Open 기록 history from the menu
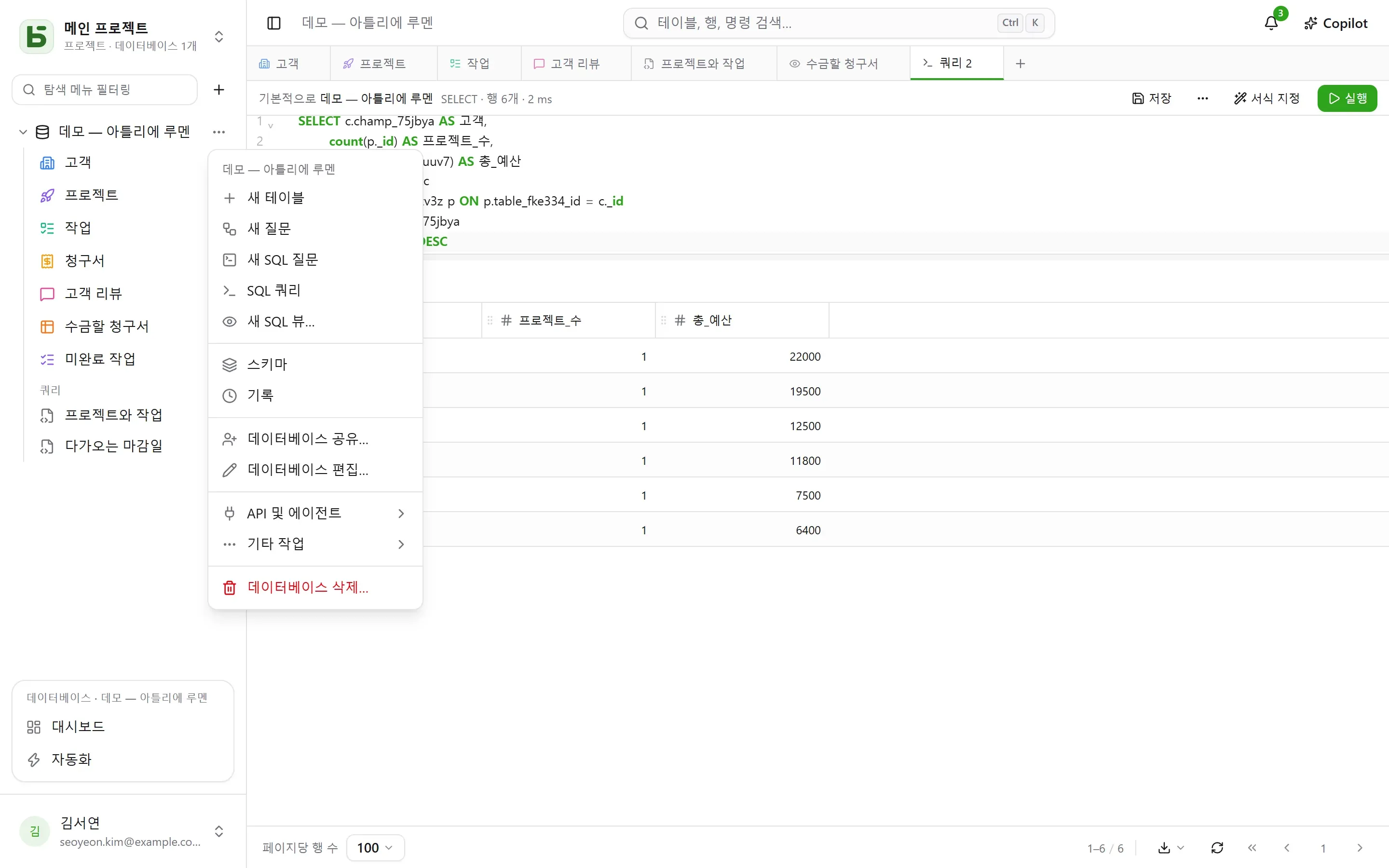This screenshot has width=1389, height=868. 315,395
